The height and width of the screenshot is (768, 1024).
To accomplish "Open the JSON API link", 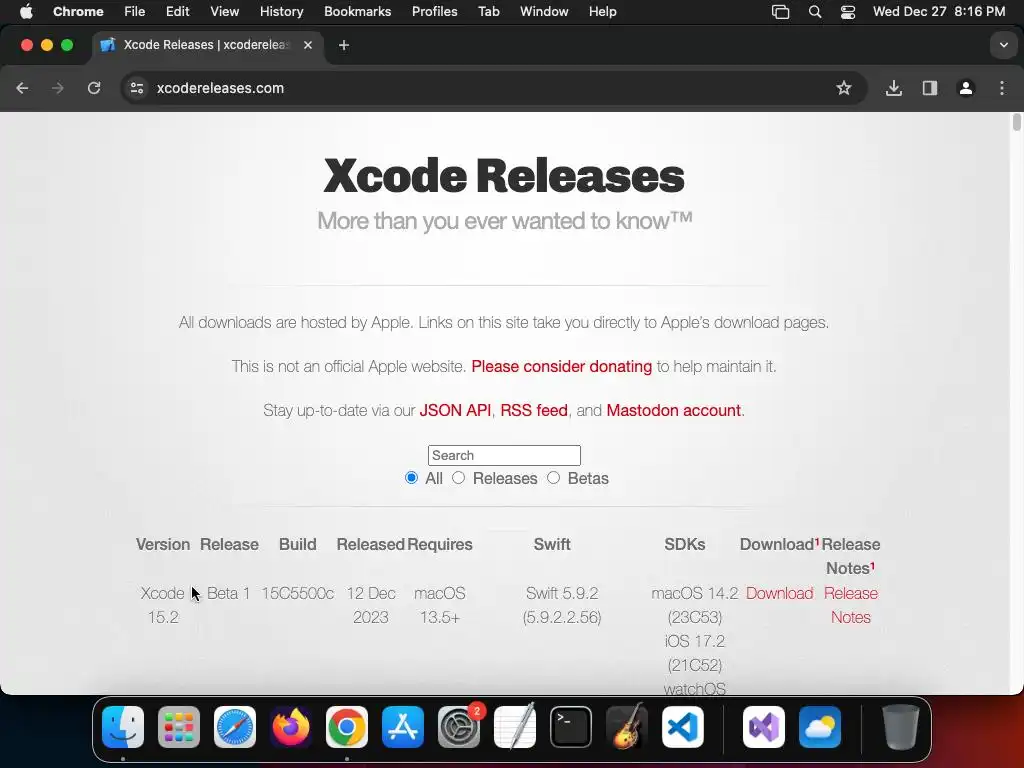I will (x=455, y=410).
